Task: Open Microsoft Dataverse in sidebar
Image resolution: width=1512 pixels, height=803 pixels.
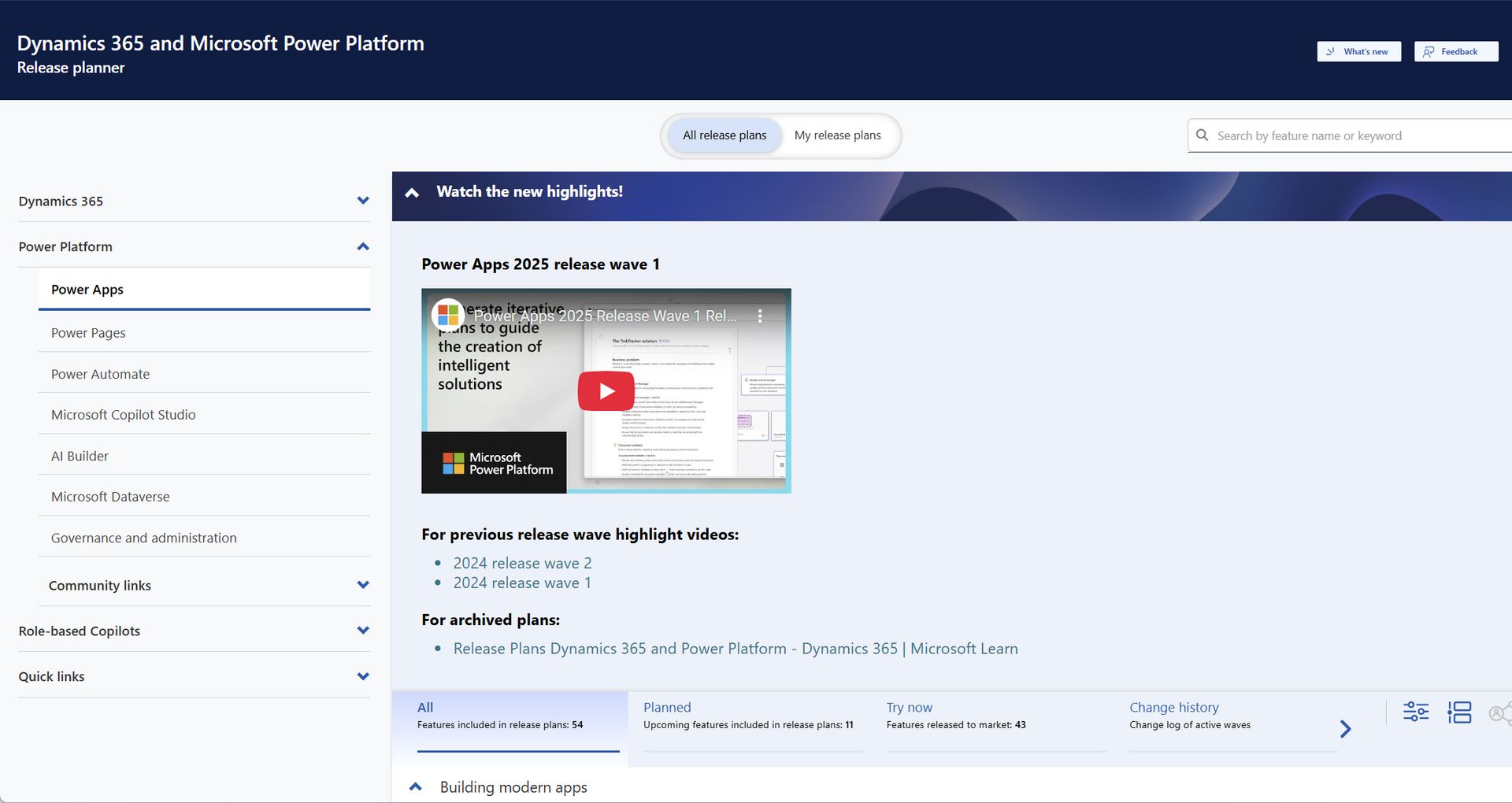Action: [204, 497]
